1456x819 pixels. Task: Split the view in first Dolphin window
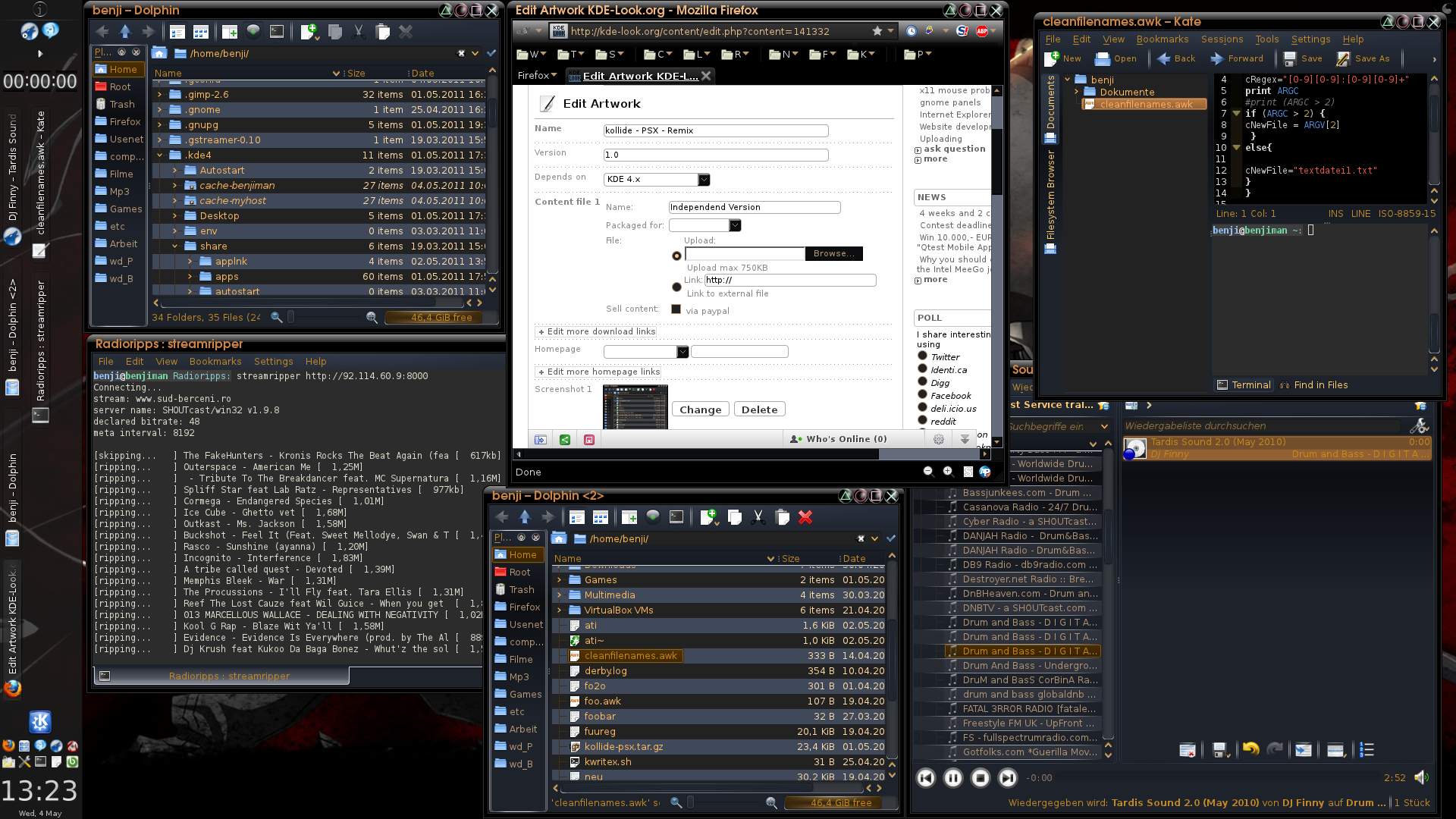[x=230, y=32]
